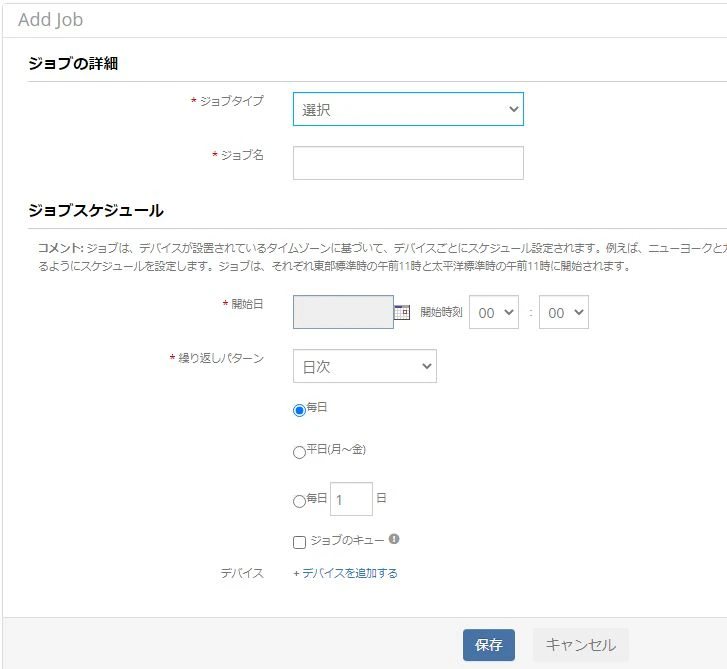Click the コメント note text

(382, 257)
